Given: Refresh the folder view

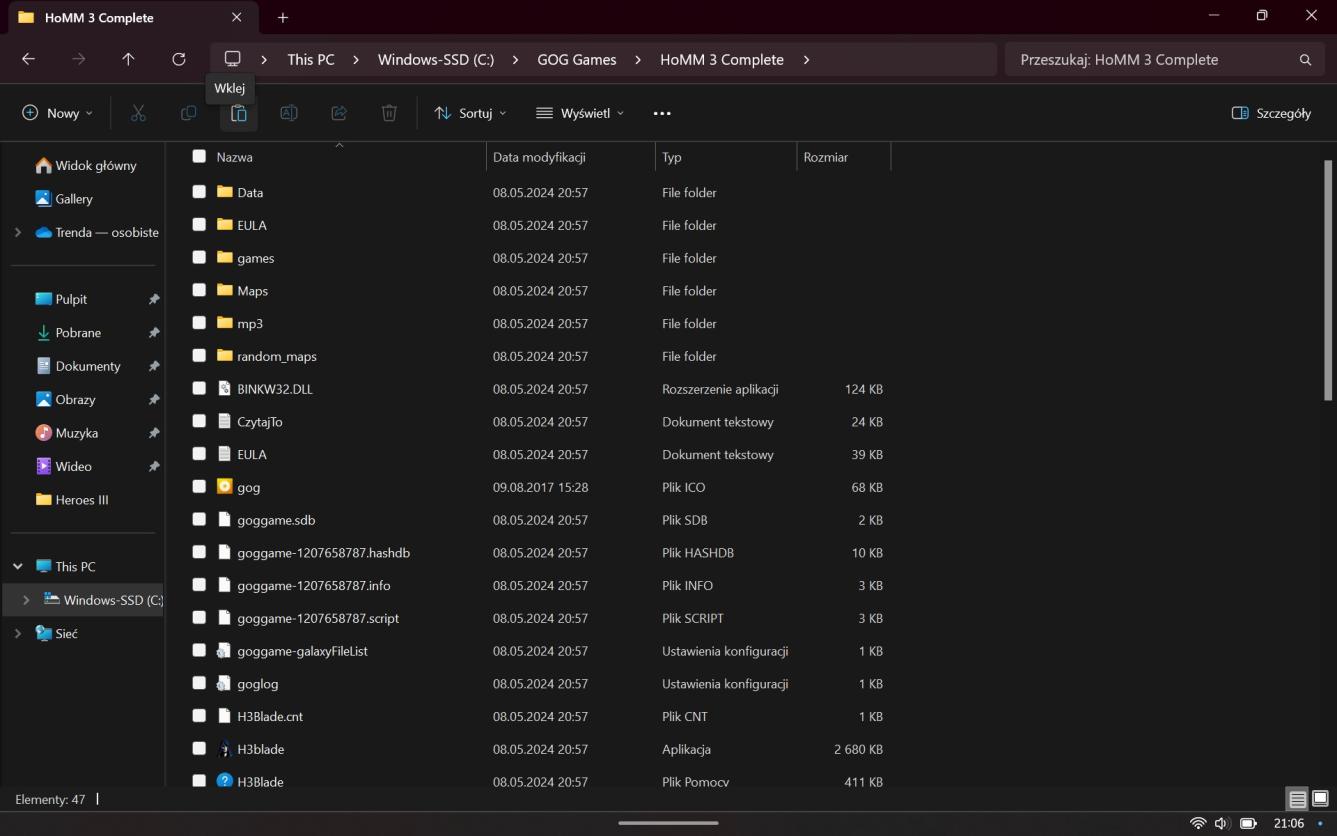Looking at the screenshot, I should coord(178,59).
